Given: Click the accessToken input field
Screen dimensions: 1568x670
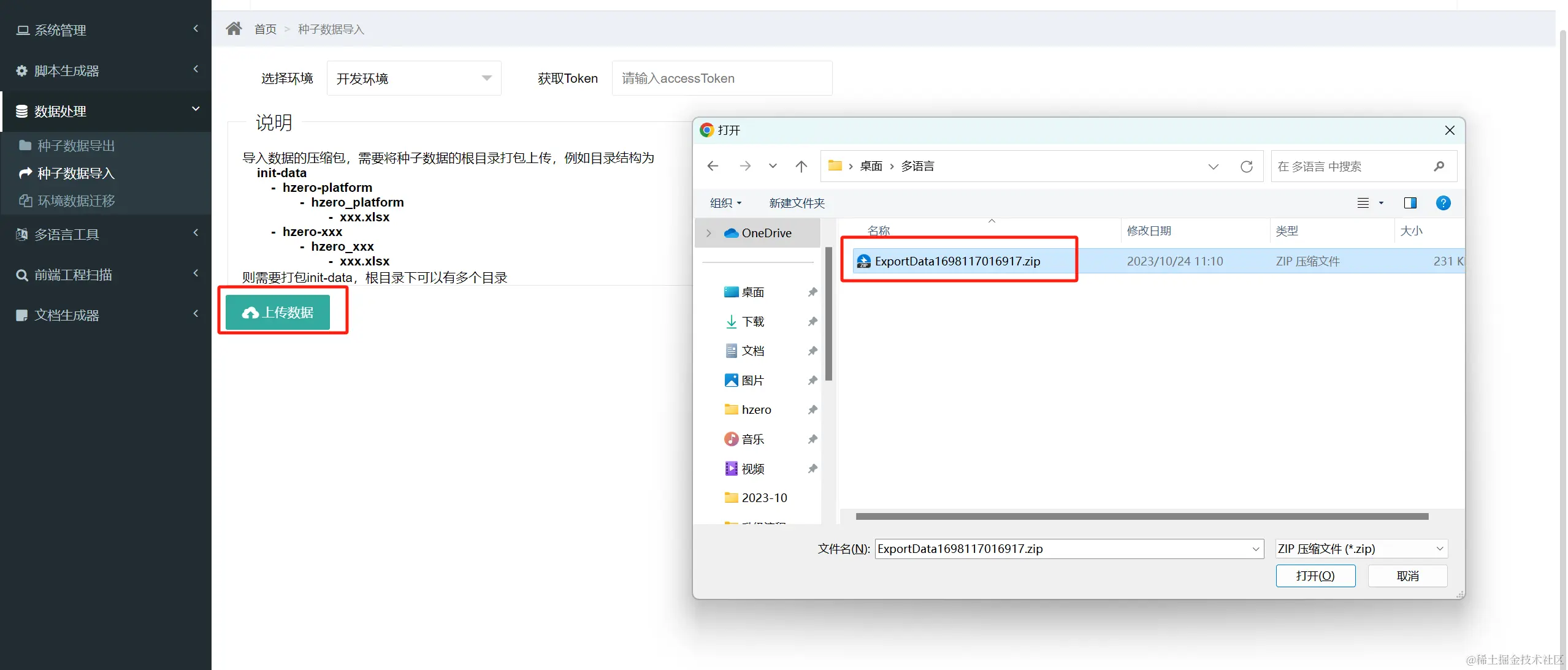Looking at the screenshot, I should tap(721, 78).
